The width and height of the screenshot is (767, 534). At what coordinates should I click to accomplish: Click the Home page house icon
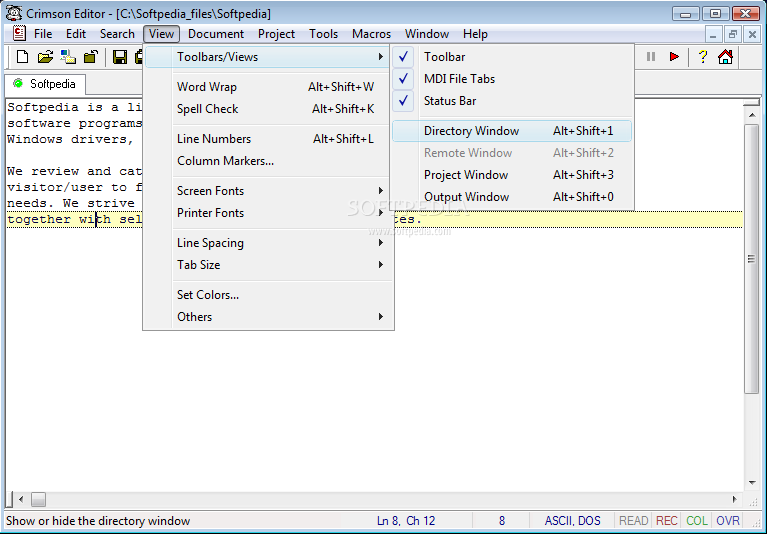point(725,57)
